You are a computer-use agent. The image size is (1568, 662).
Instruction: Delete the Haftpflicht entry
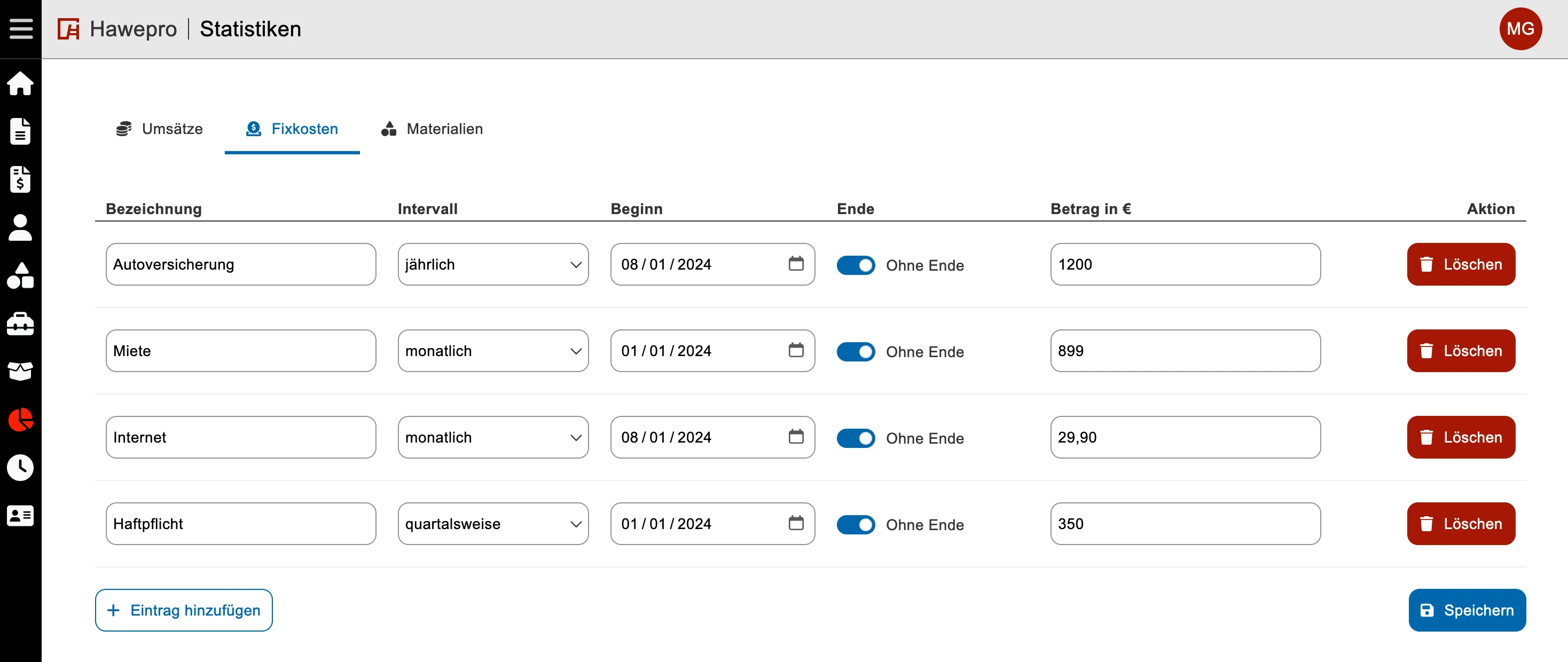click(x=1461, y=523)
